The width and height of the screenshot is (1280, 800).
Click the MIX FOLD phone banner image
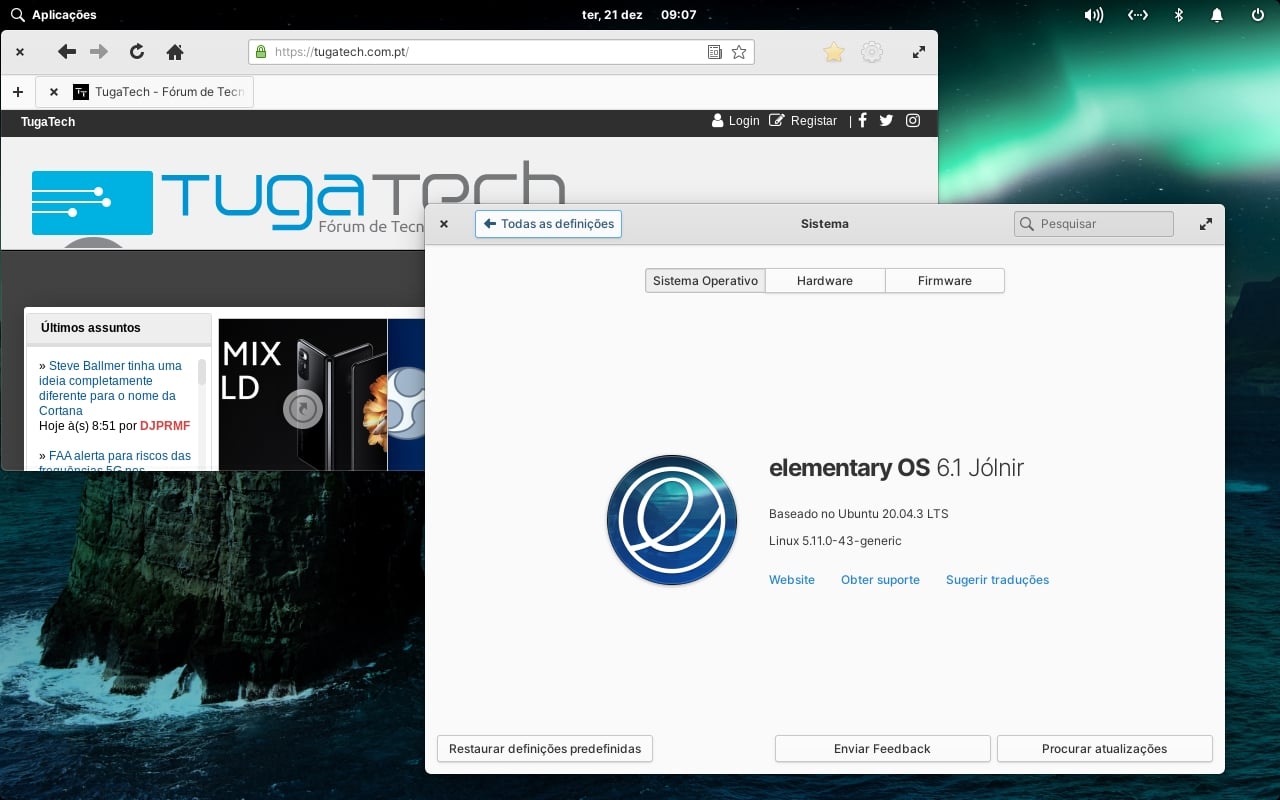[302, 394]
